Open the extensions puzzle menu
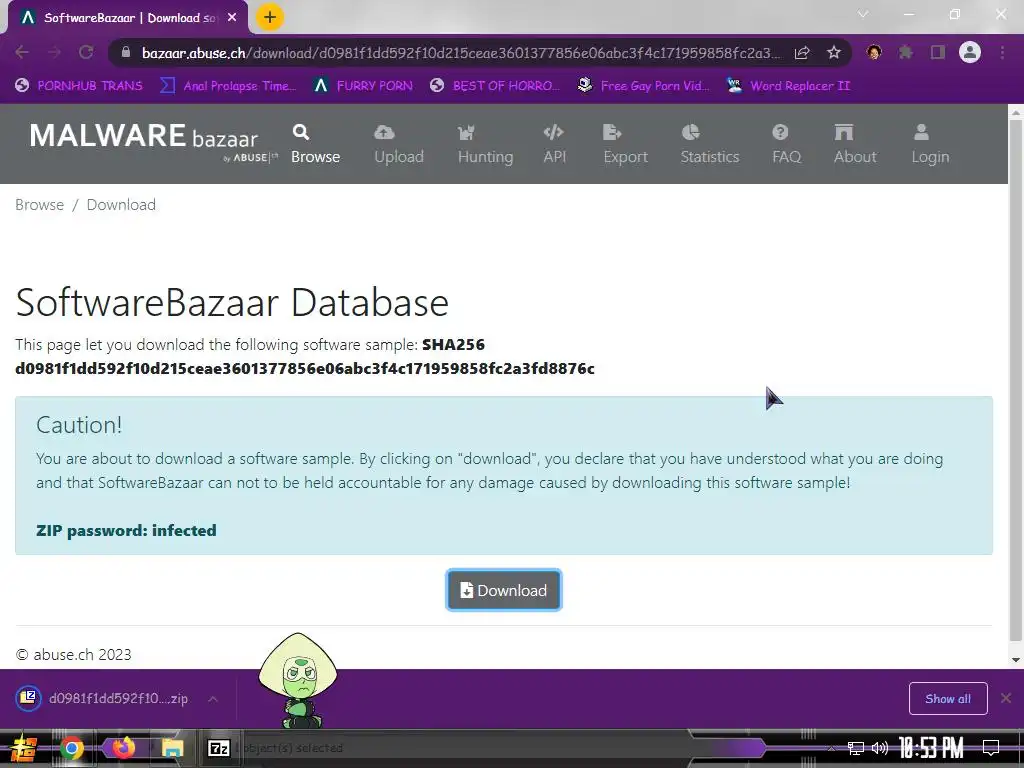The width and height of the screenshot is (1024, 768). 906,52
